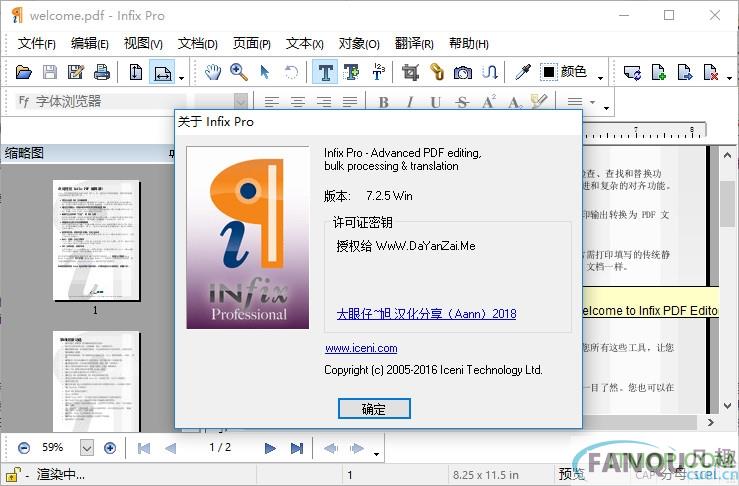Open the 对象(O) menu
Screen dimensions: 739x486
point(359,44)
